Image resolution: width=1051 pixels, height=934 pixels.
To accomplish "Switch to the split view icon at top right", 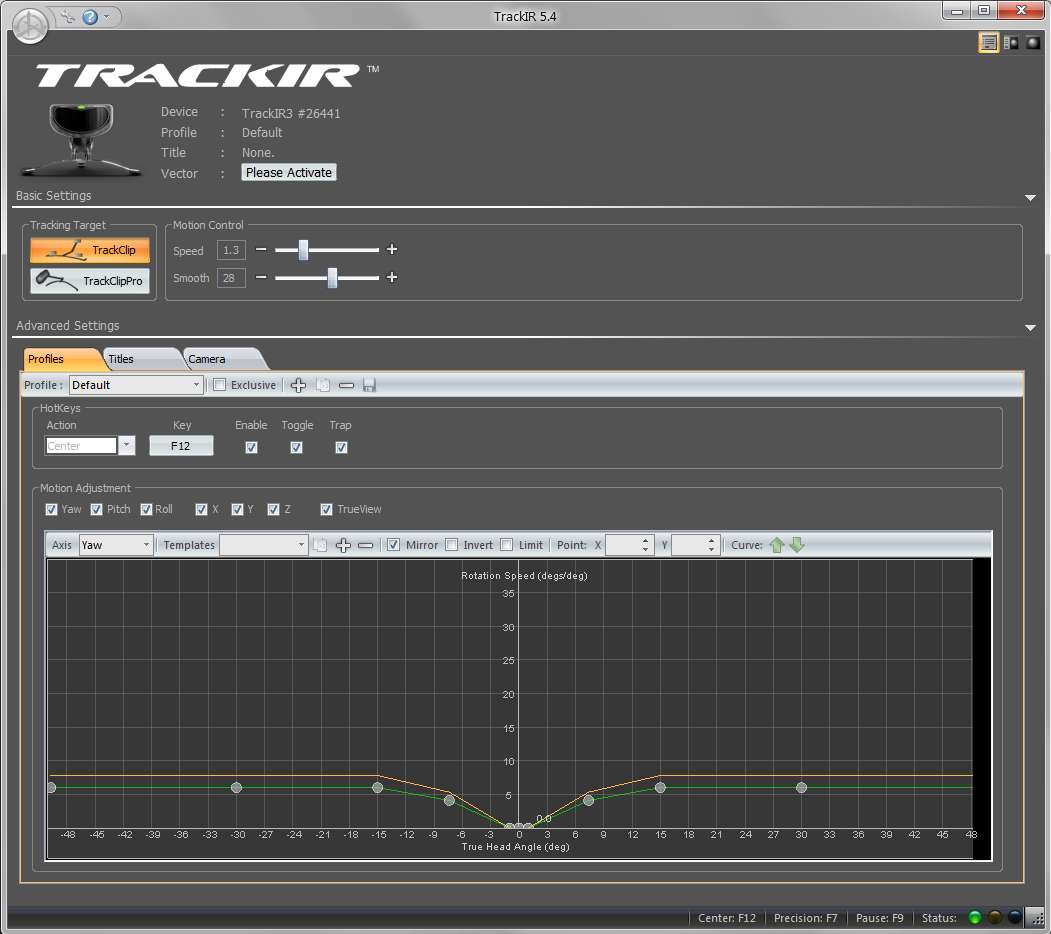I will coord(1011,43).
